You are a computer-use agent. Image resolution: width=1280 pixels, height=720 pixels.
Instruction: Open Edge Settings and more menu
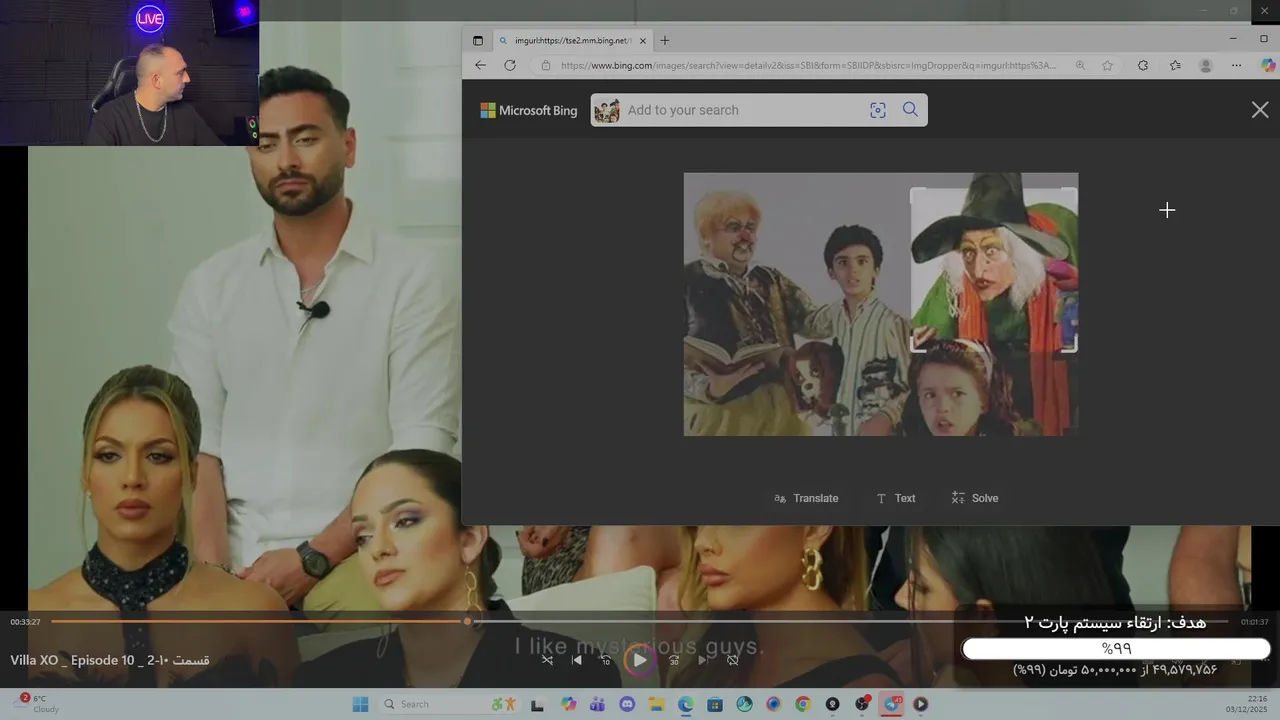click(x=1237, y=65)
